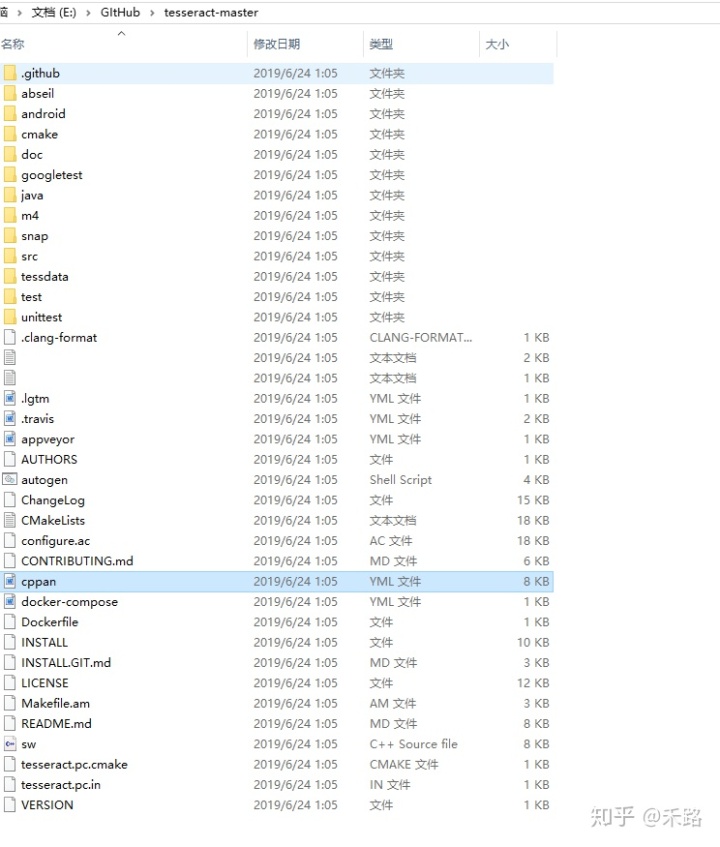Click the cppan YML file icon

coord(10,581)
